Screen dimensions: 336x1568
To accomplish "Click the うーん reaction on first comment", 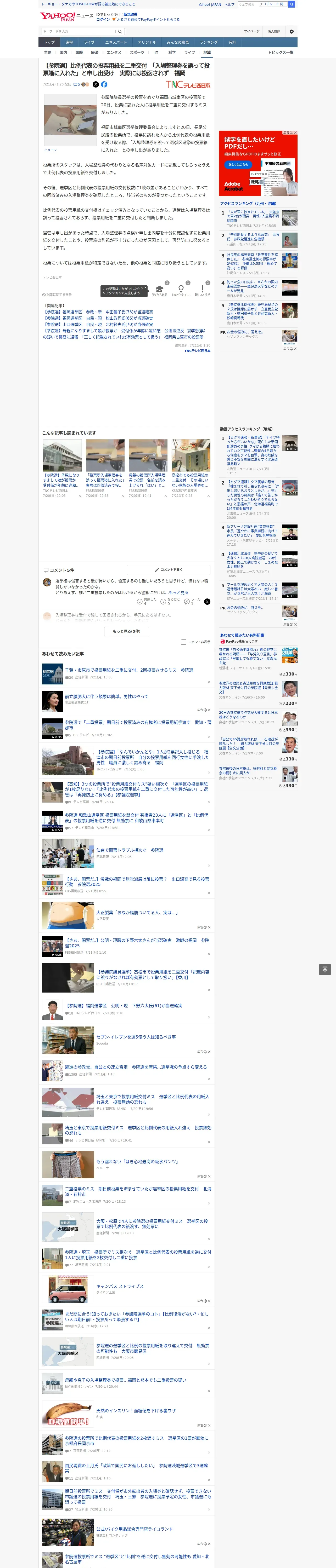I will tap(193, 601).
